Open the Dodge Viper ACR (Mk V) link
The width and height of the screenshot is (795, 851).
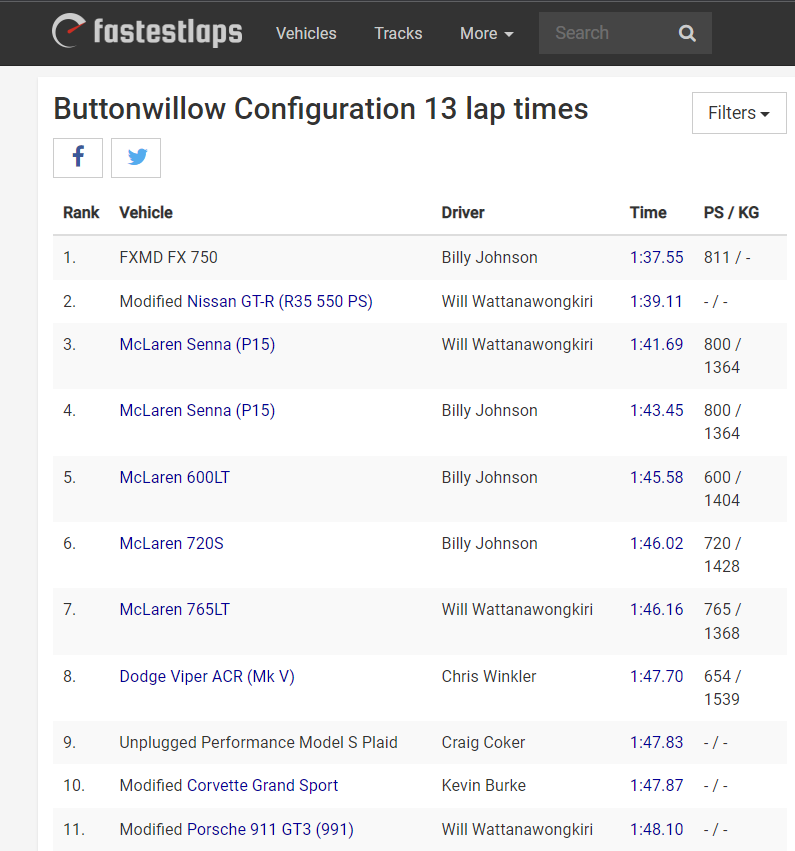coord(207,676)
